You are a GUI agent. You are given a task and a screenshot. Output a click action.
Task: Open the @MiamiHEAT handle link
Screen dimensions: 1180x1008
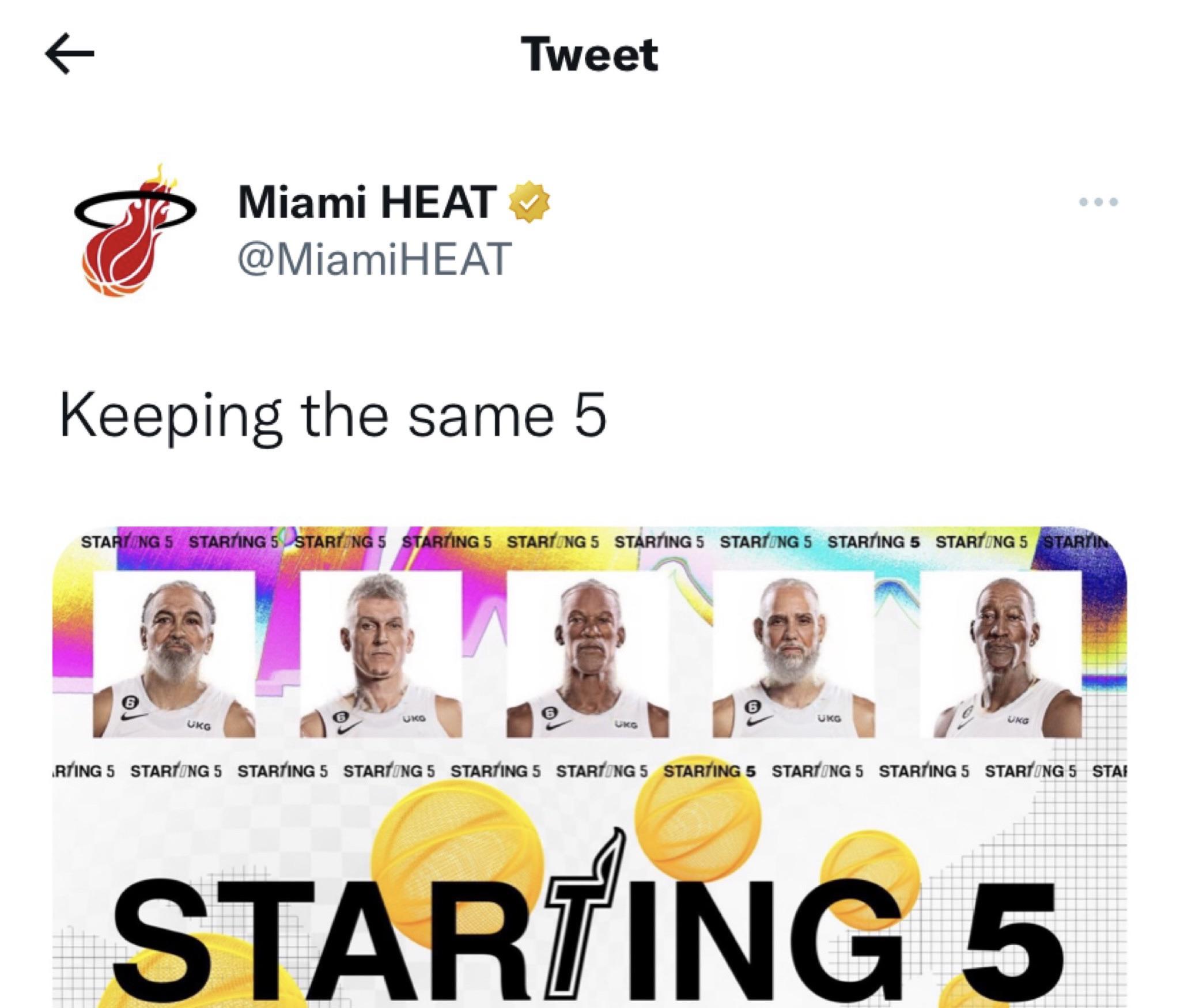point(375,259)
